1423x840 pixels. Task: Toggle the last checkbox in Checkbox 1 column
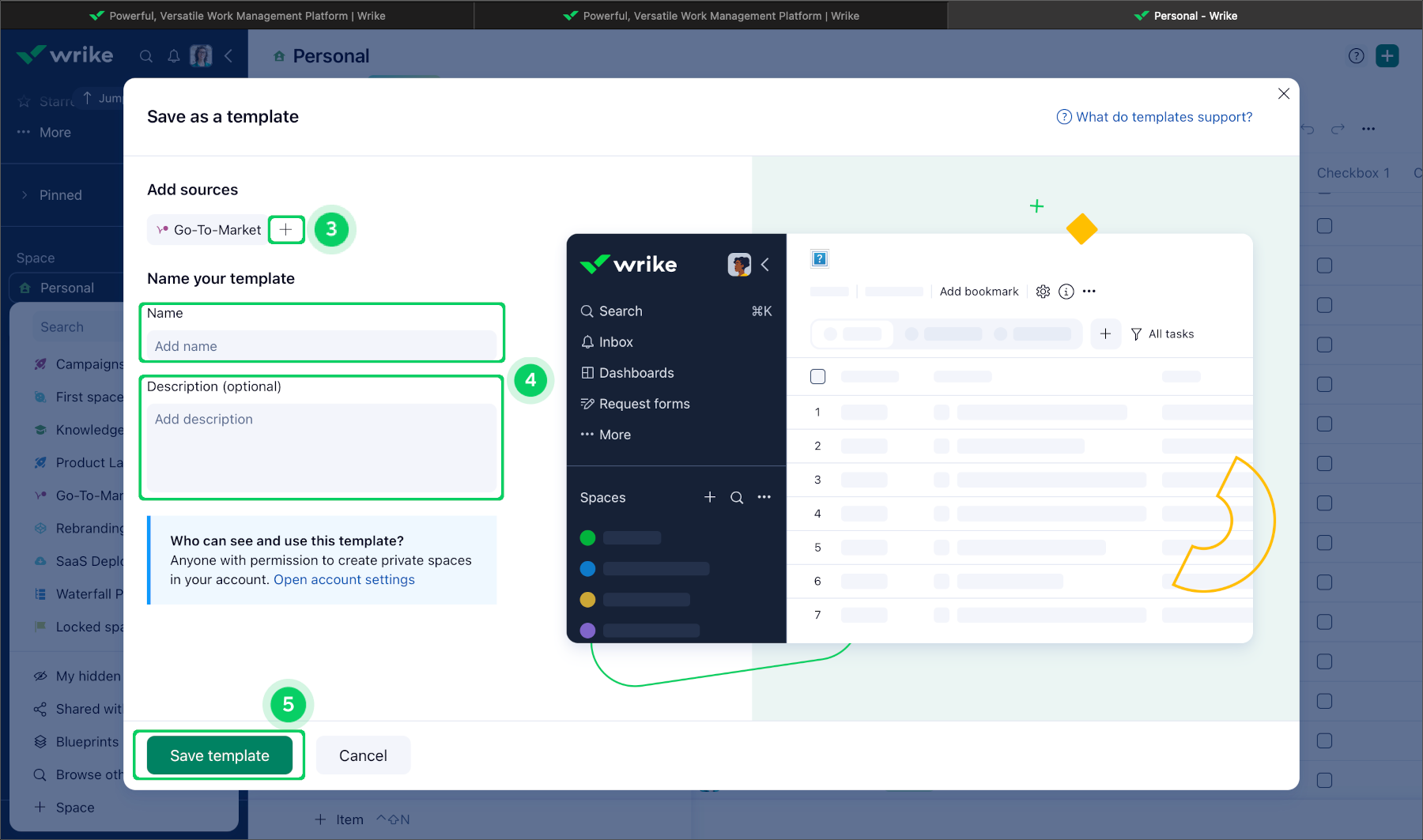pos(1324,780)
